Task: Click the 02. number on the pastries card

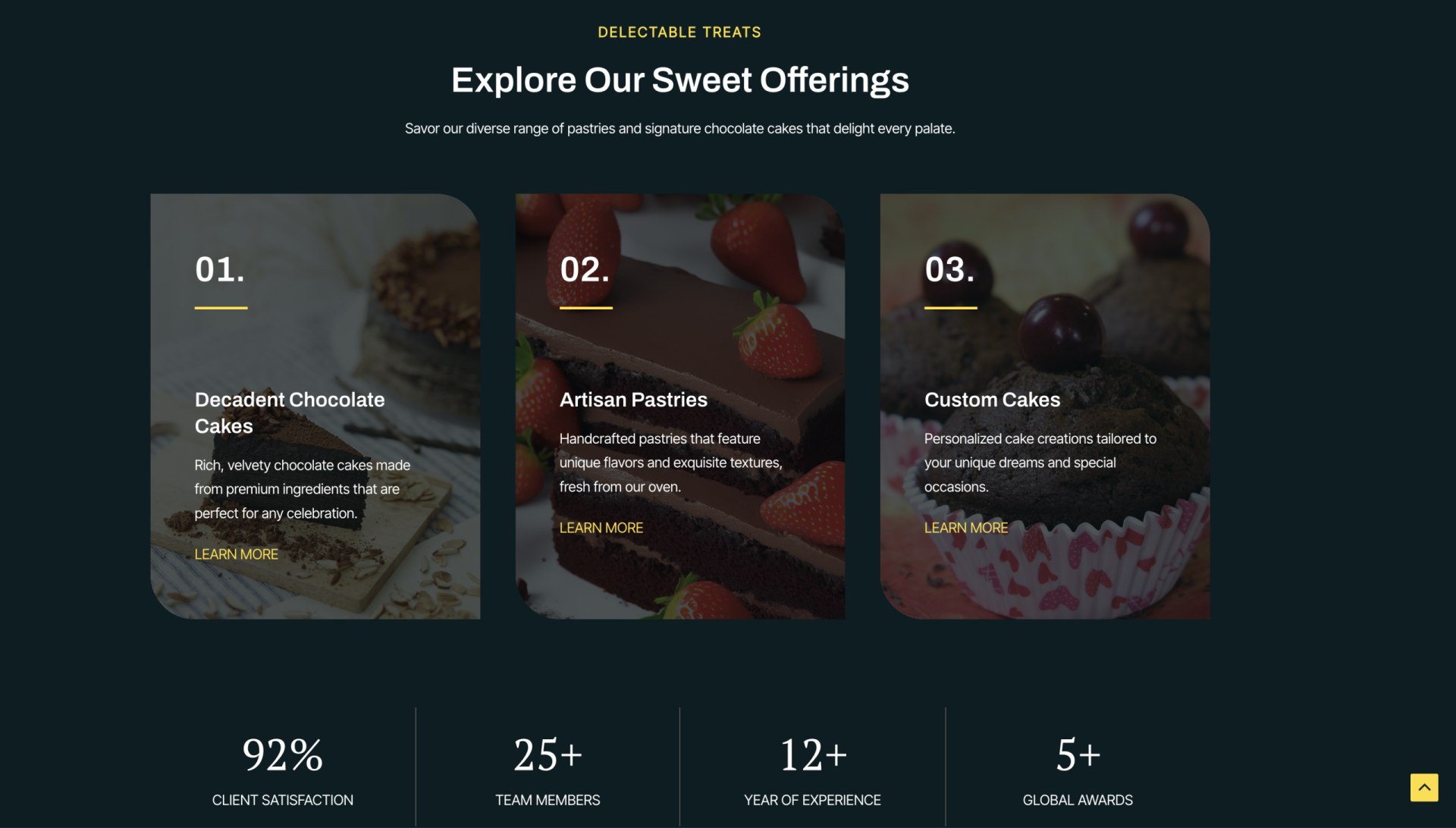Action: [585, 269]
